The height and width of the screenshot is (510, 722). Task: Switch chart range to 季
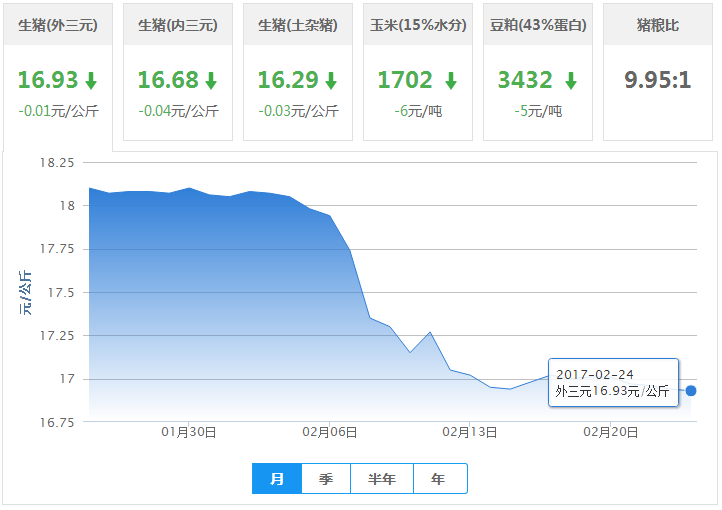326,479
